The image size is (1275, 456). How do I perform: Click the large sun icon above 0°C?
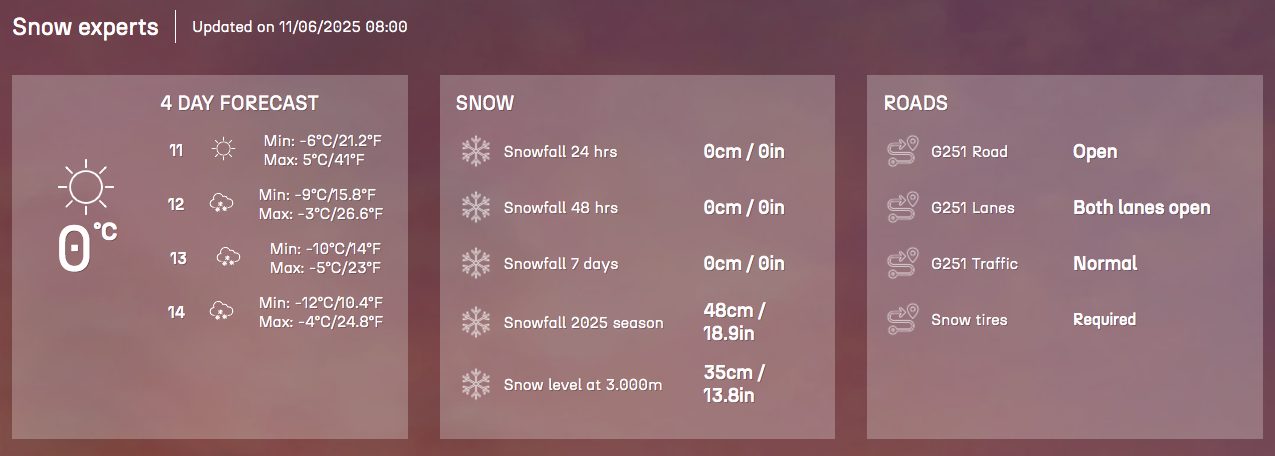(x=86, y=185)
